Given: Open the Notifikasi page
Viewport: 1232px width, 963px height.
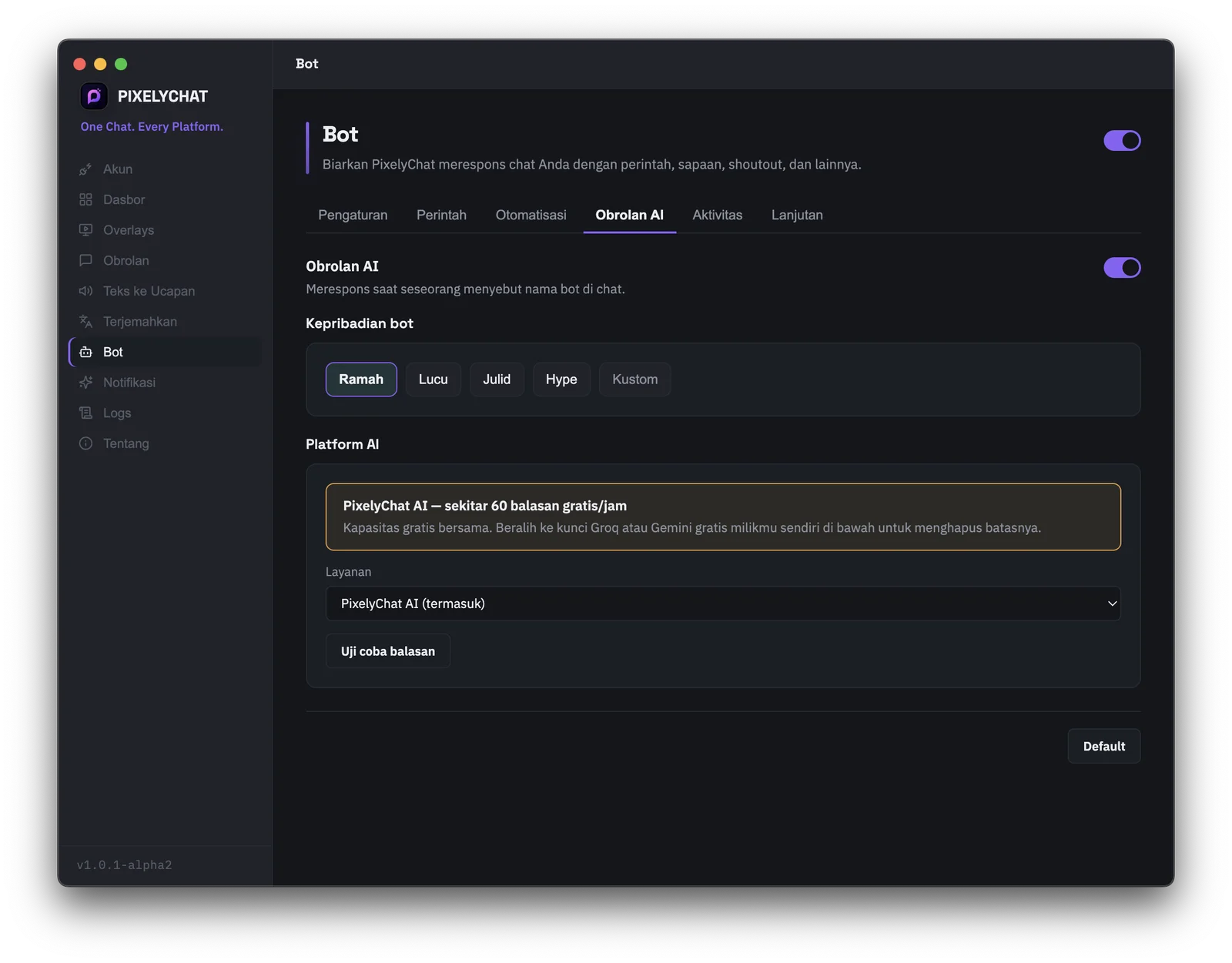Looking at the screenshot, I should pyautogui.click(x=166, y=383).
